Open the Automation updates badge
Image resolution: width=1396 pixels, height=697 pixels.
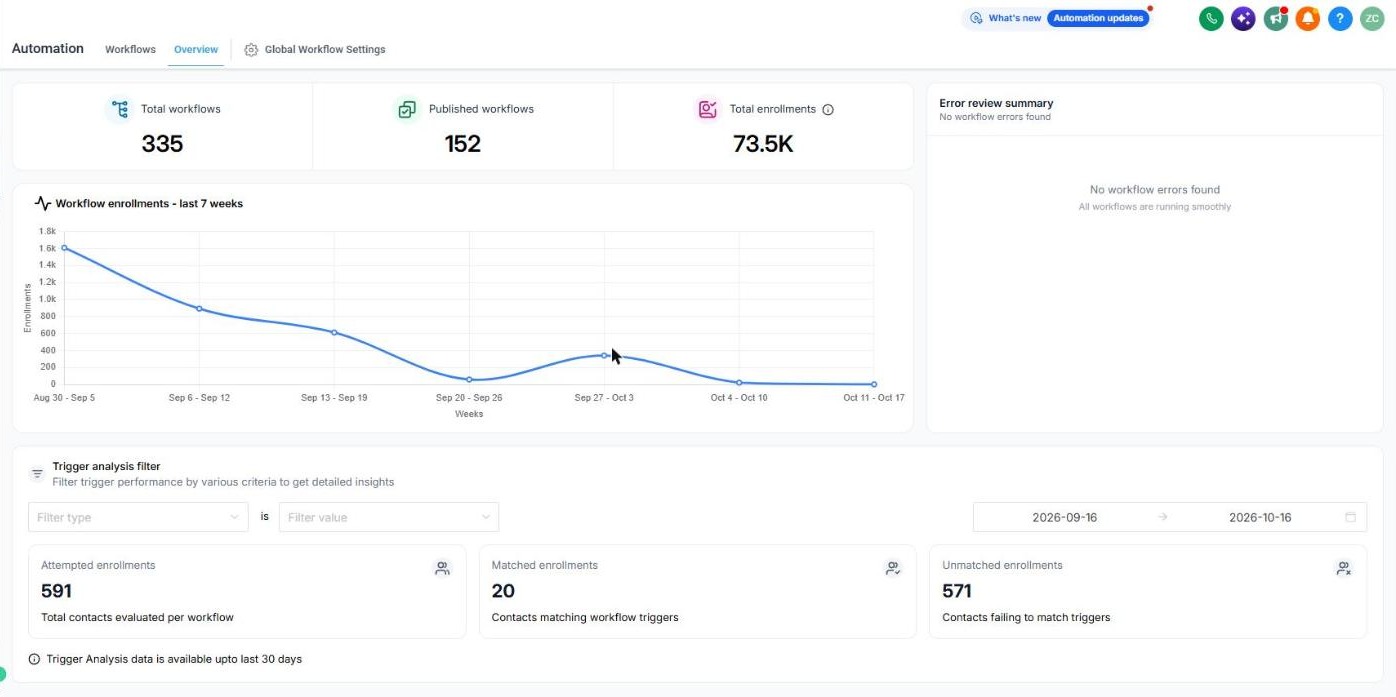1099,18
